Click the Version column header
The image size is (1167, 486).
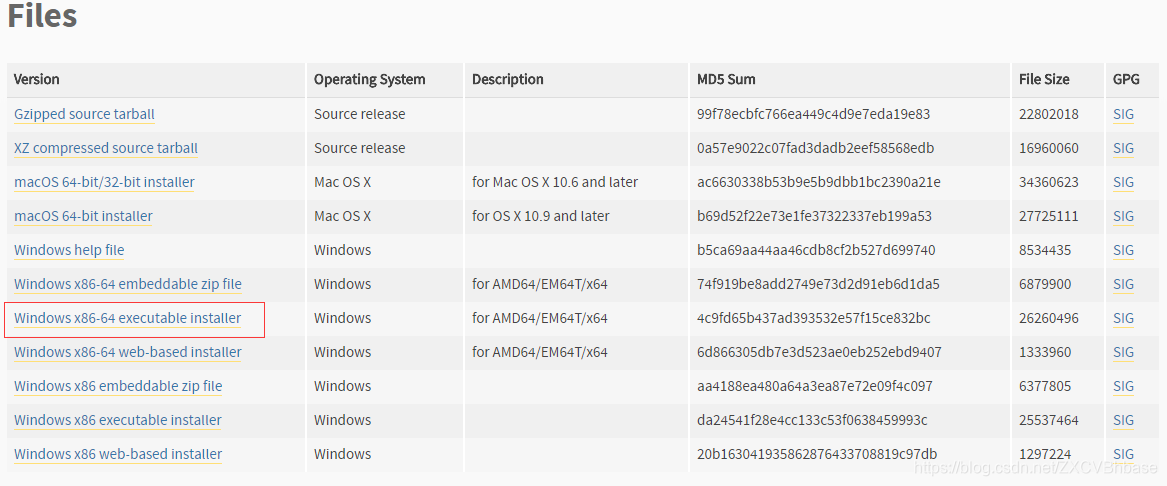click(36, 79)
